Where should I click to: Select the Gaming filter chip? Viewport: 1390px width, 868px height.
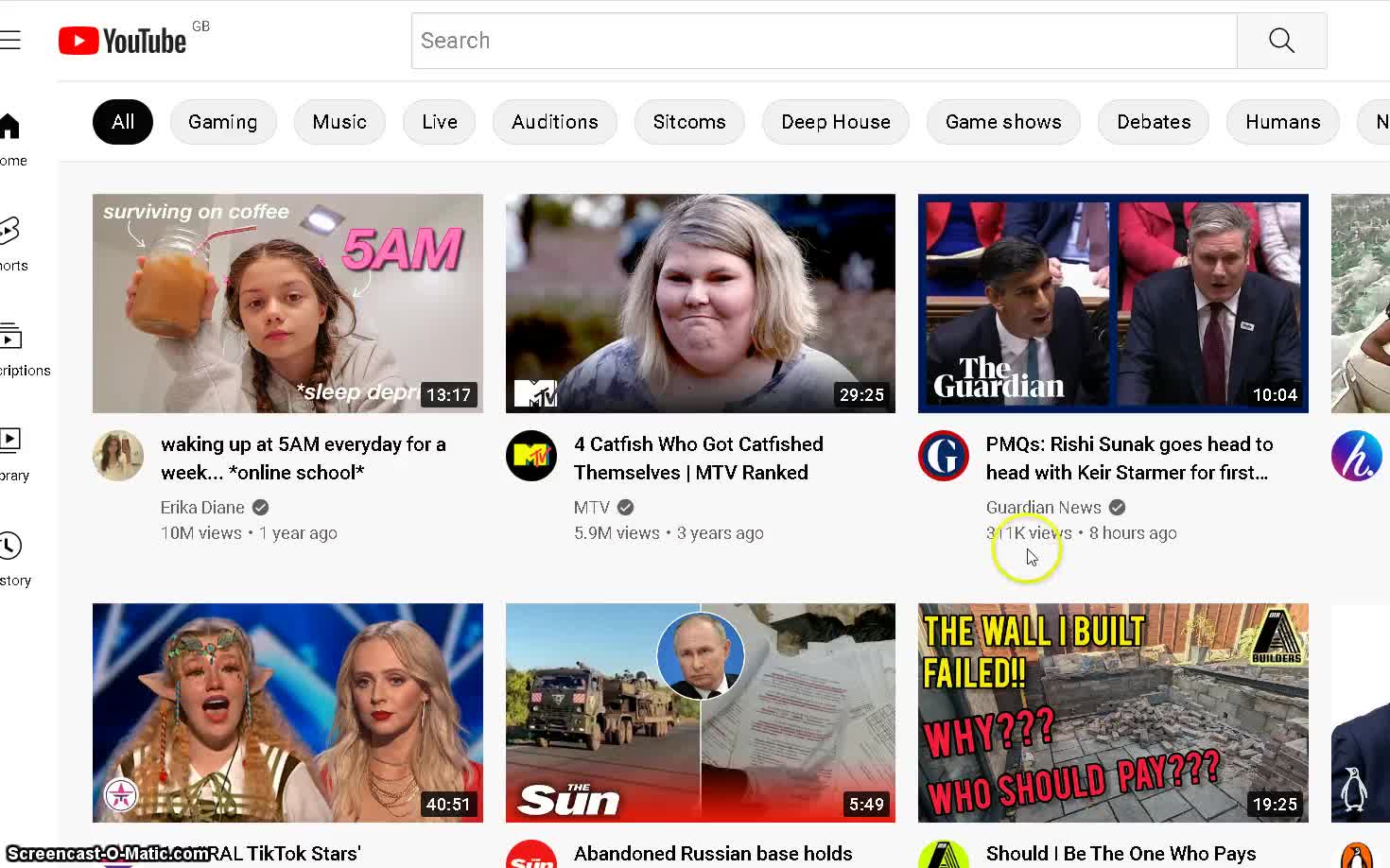(x=223, y=122)
